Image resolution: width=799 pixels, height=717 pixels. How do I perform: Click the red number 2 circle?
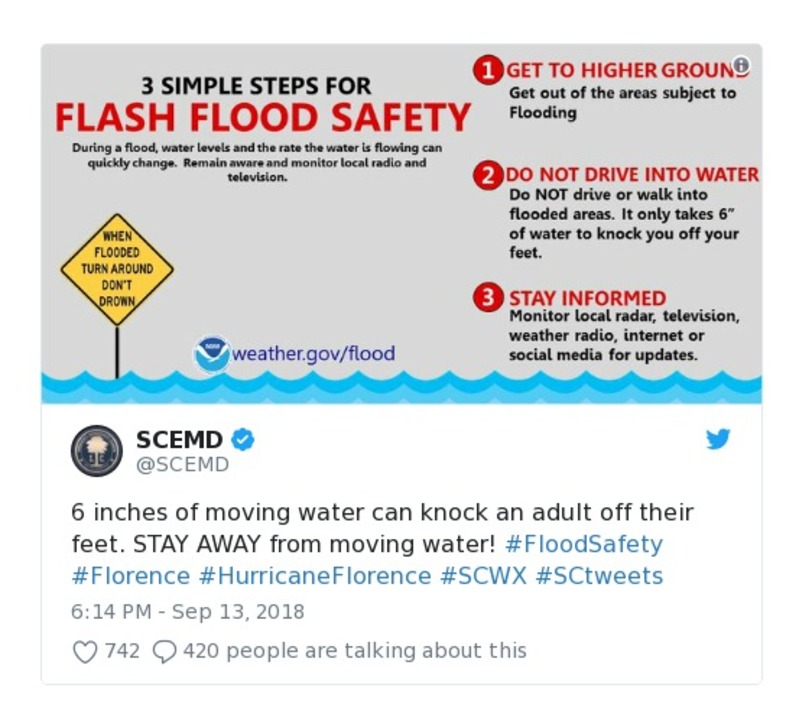click(488, 176)
